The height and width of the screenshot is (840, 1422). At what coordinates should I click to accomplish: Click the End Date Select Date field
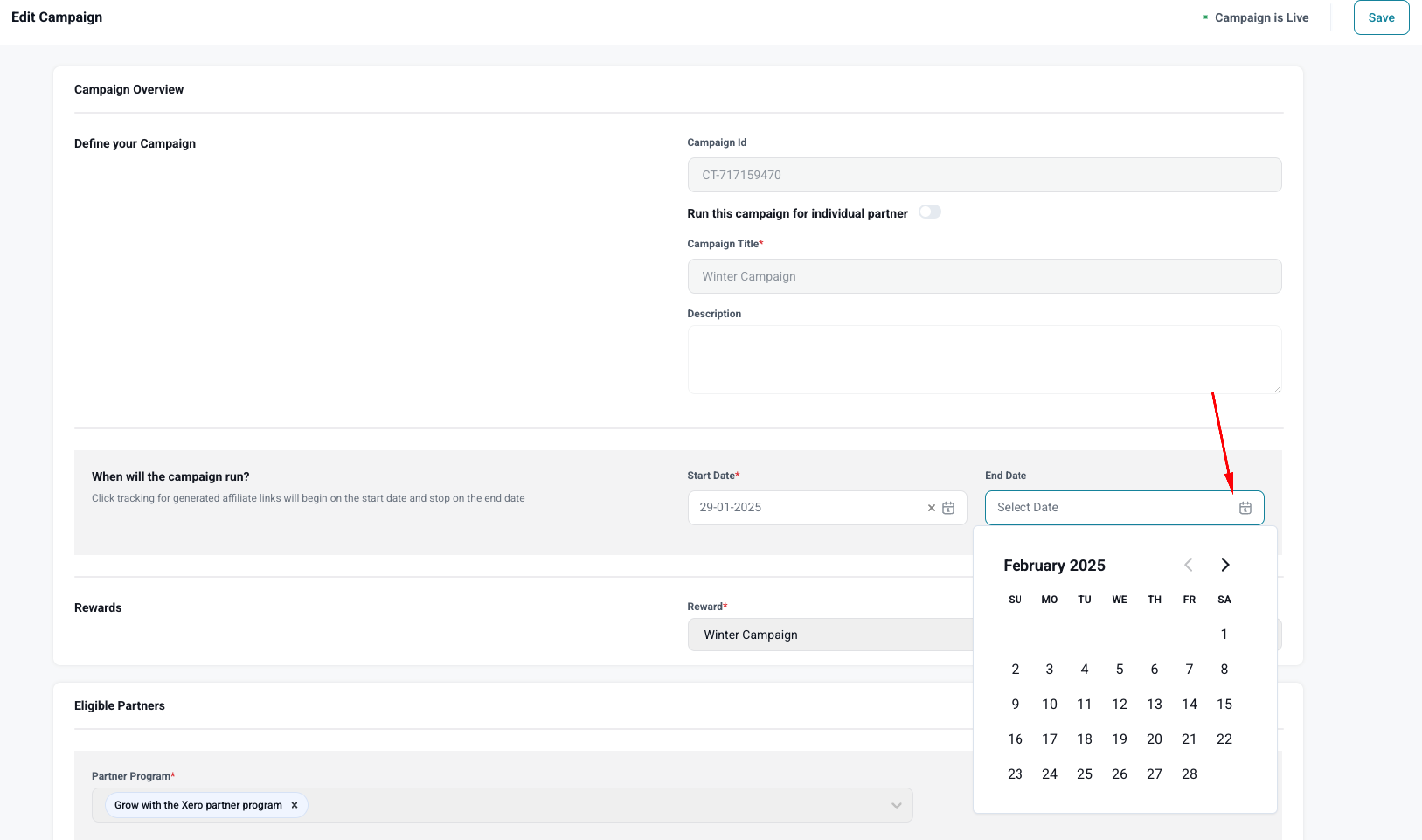(x=1110, y=508)
